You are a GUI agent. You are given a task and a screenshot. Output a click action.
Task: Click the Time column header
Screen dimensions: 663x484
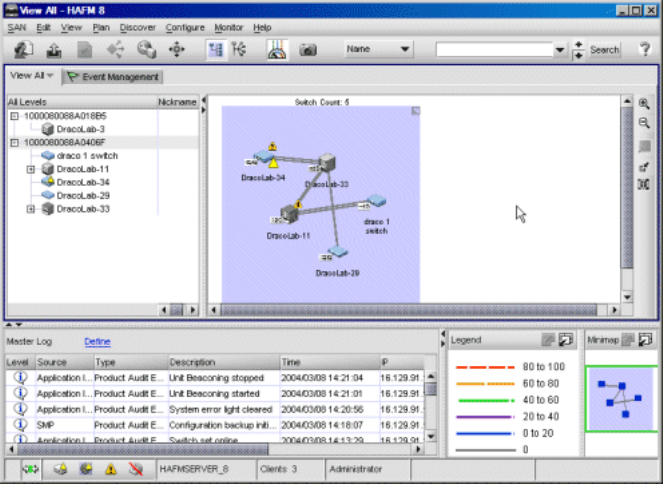point(330,362)
